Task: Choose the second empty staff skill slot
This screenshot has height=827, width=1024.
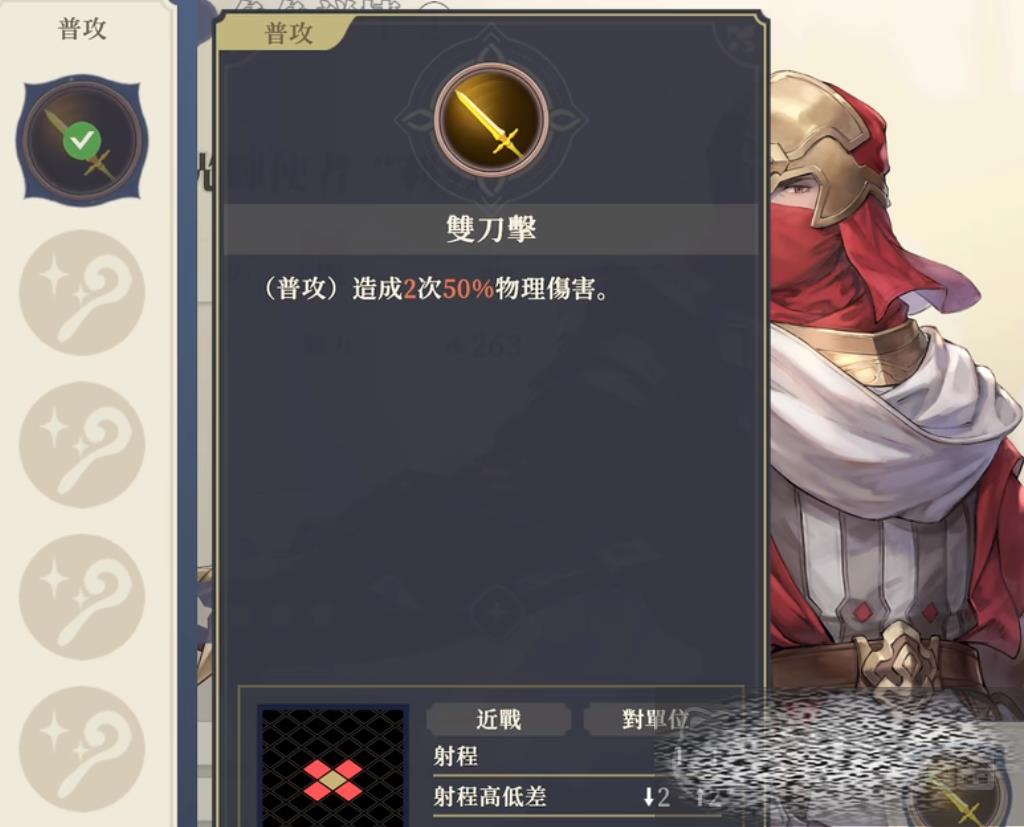Action: [82, 445]
